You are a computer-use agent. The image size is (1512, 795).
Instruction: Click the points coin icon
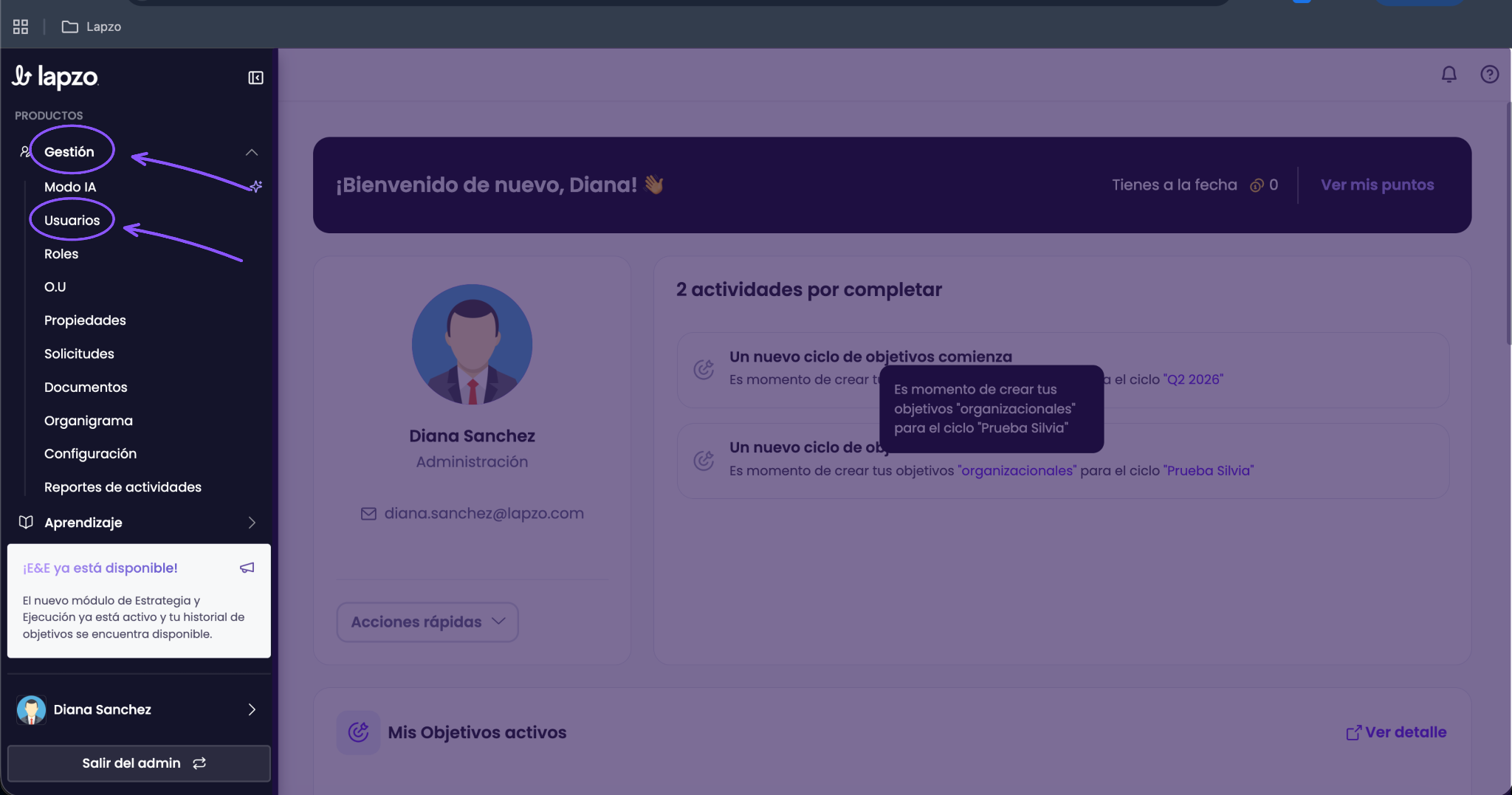click(x=1257, y=185)
